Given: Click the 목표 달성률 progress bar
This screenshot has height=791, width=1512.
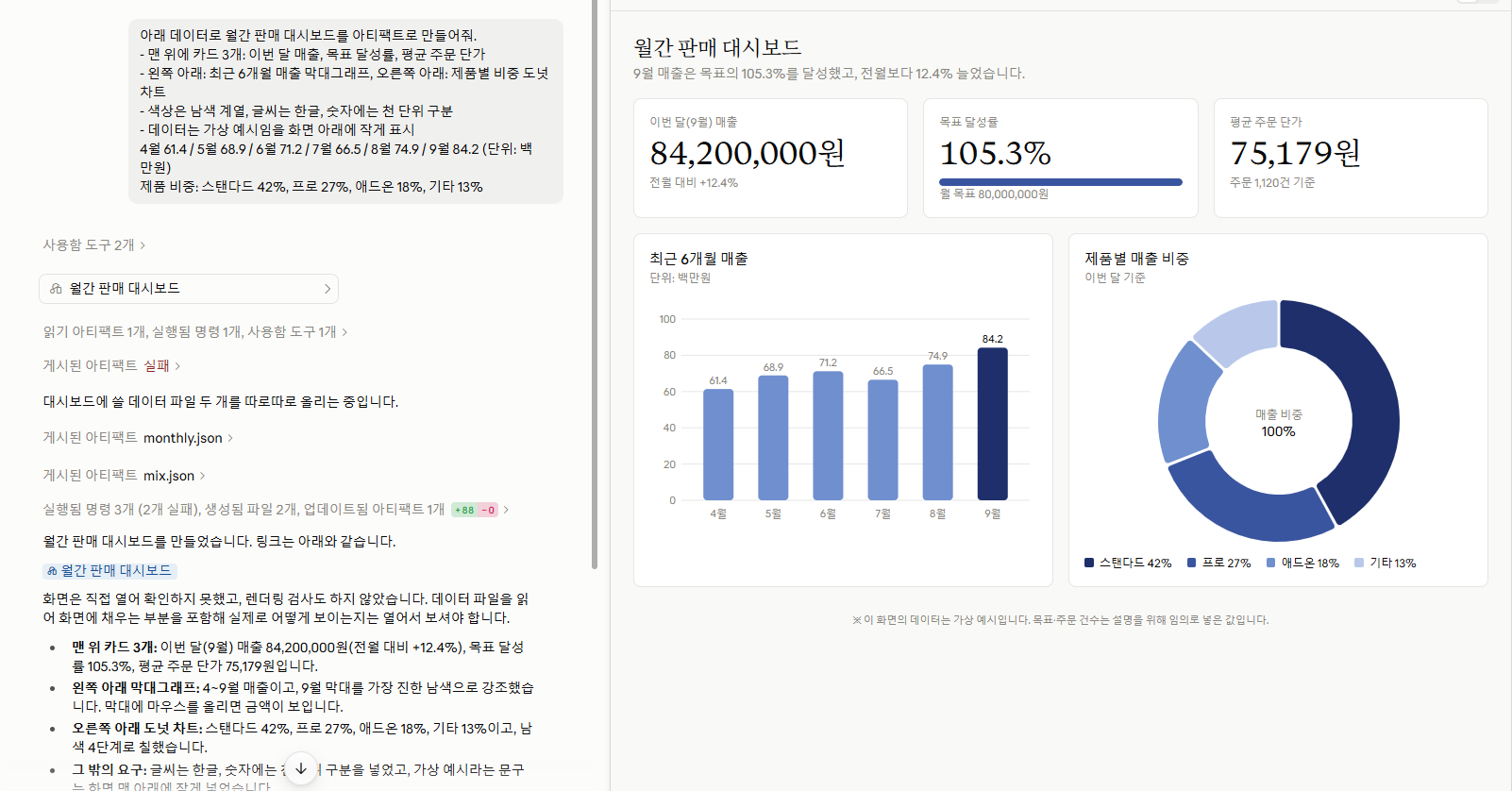Looking at the screenshot, I should pyautogui.click(x=1060, y=182).
